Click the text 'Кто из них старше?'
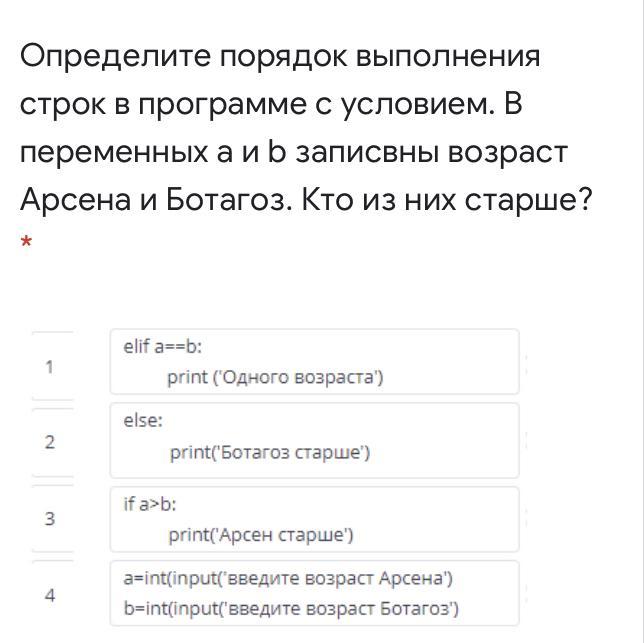644x643 pixels. coord(447,200)
